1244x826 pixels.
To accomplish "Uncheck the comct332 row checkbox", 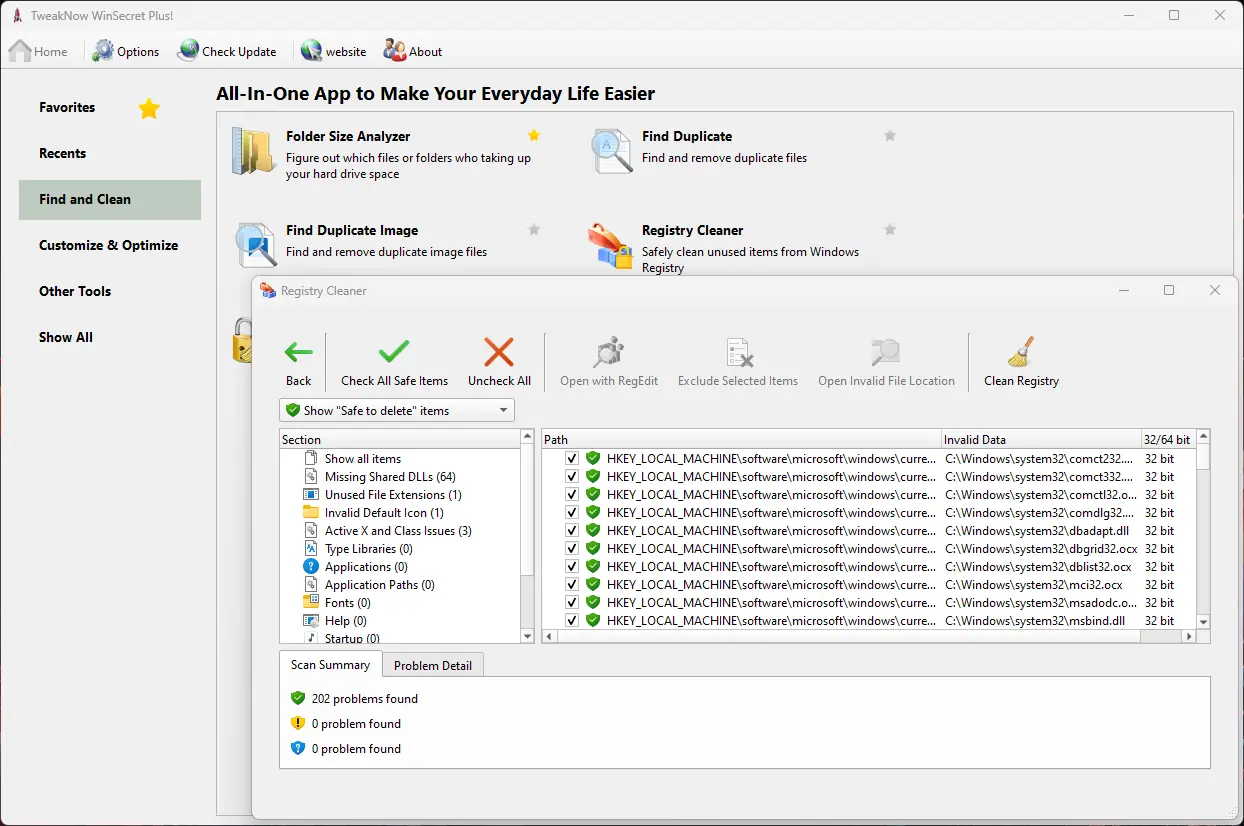I will pos(572,476).
